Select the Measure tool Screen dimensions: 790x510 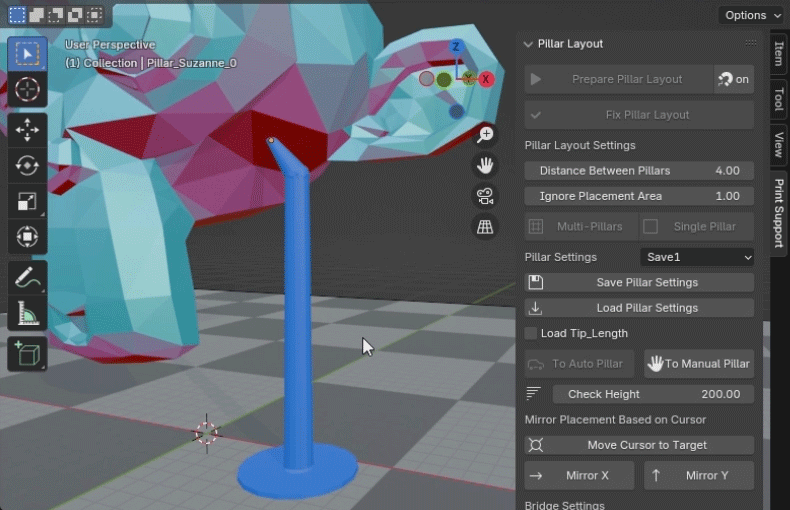click(x=27, y=313)
